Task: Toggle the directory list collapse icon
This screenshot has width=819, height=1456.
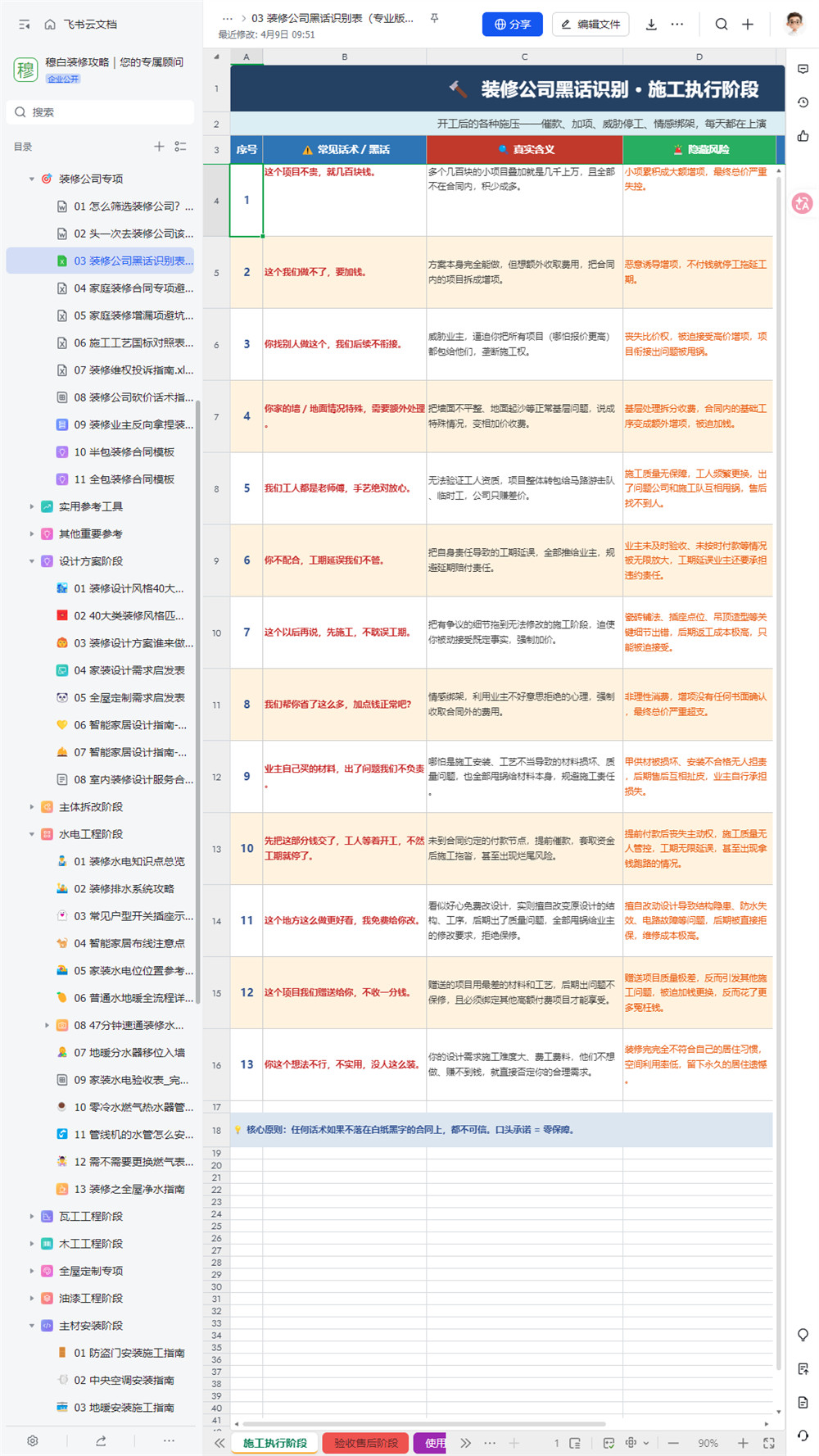Action: click(181, 147)
